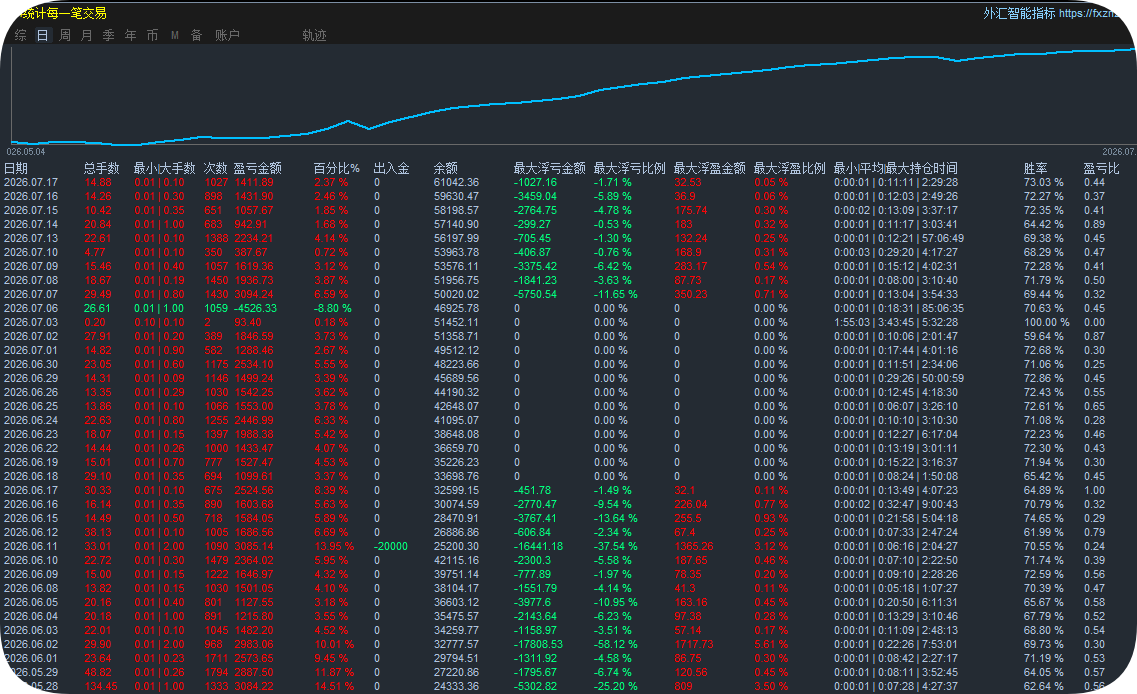Select the 2026.07.06 loss row
The height and width of the screenshot is (694, 1137).
coord(562,308)
